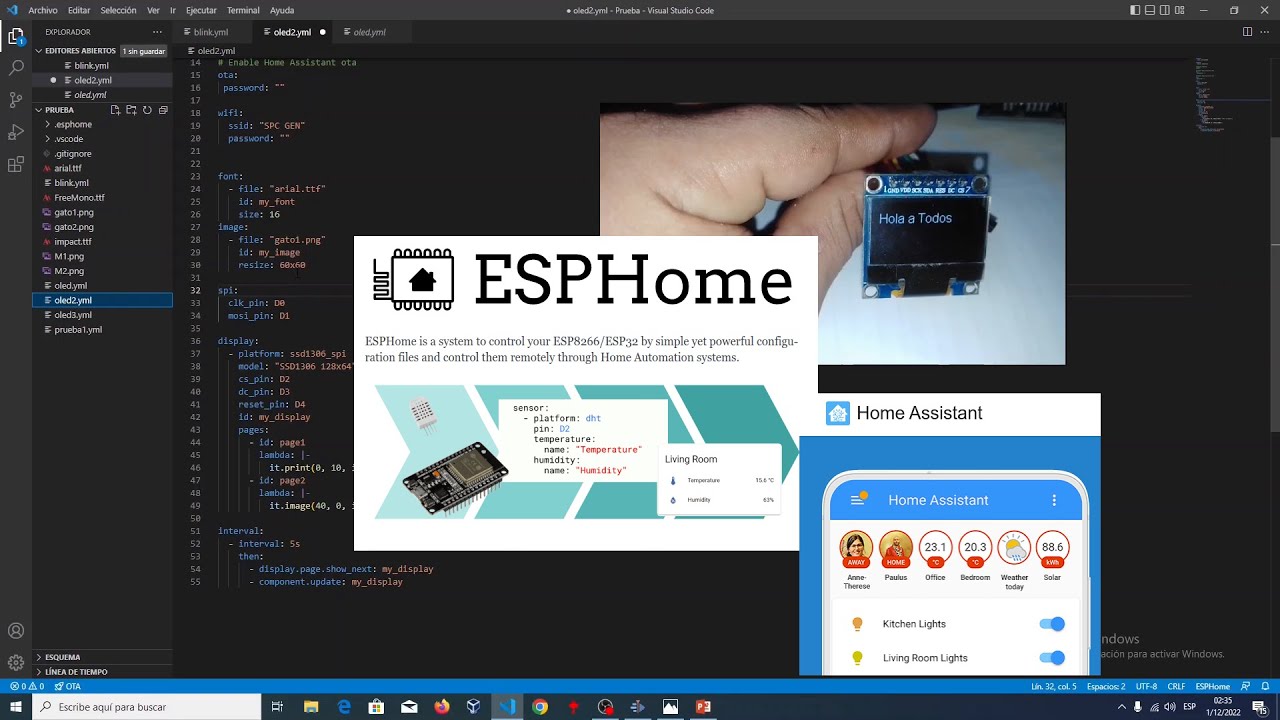Click the New File icon in PRUEBA header
1280x720 pixels.
(x=115, y=110)
